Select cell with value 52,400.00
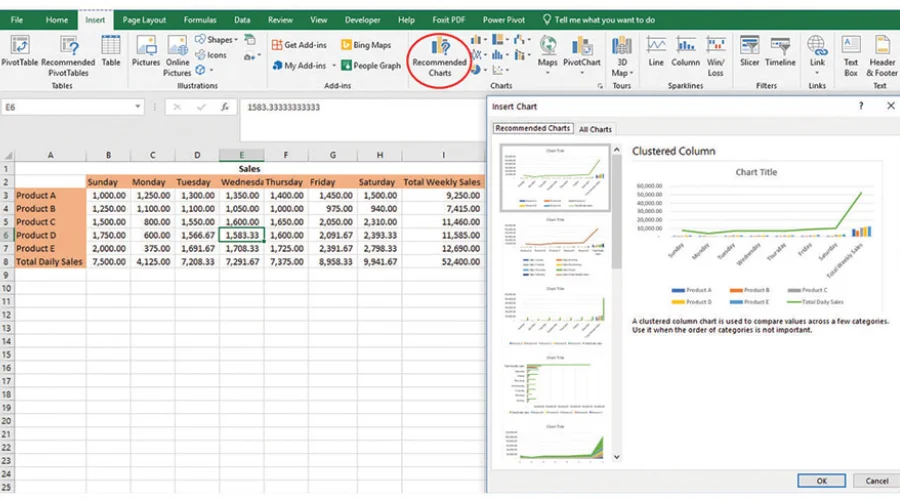Screen dimensions: 900x500 coord(443,262)
